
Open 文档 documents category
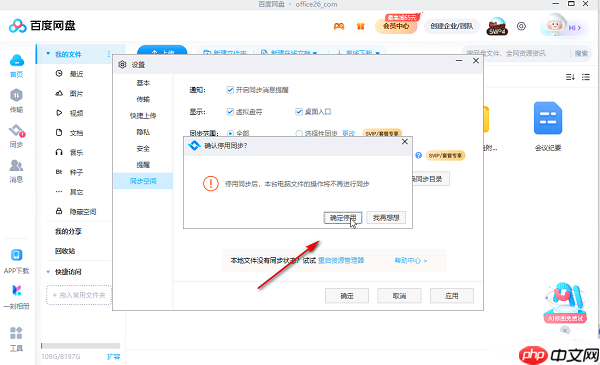76,133
